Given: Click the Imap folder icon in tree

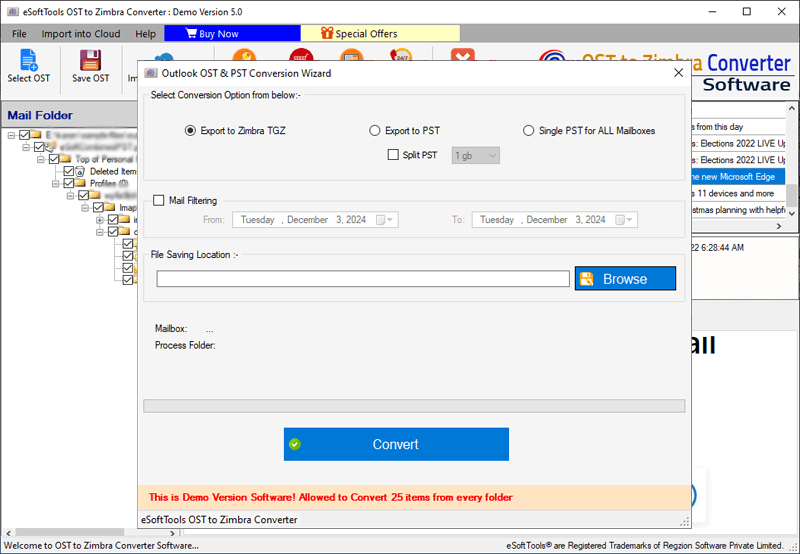Looking at the screenshot, I should [x=110, y=207].
